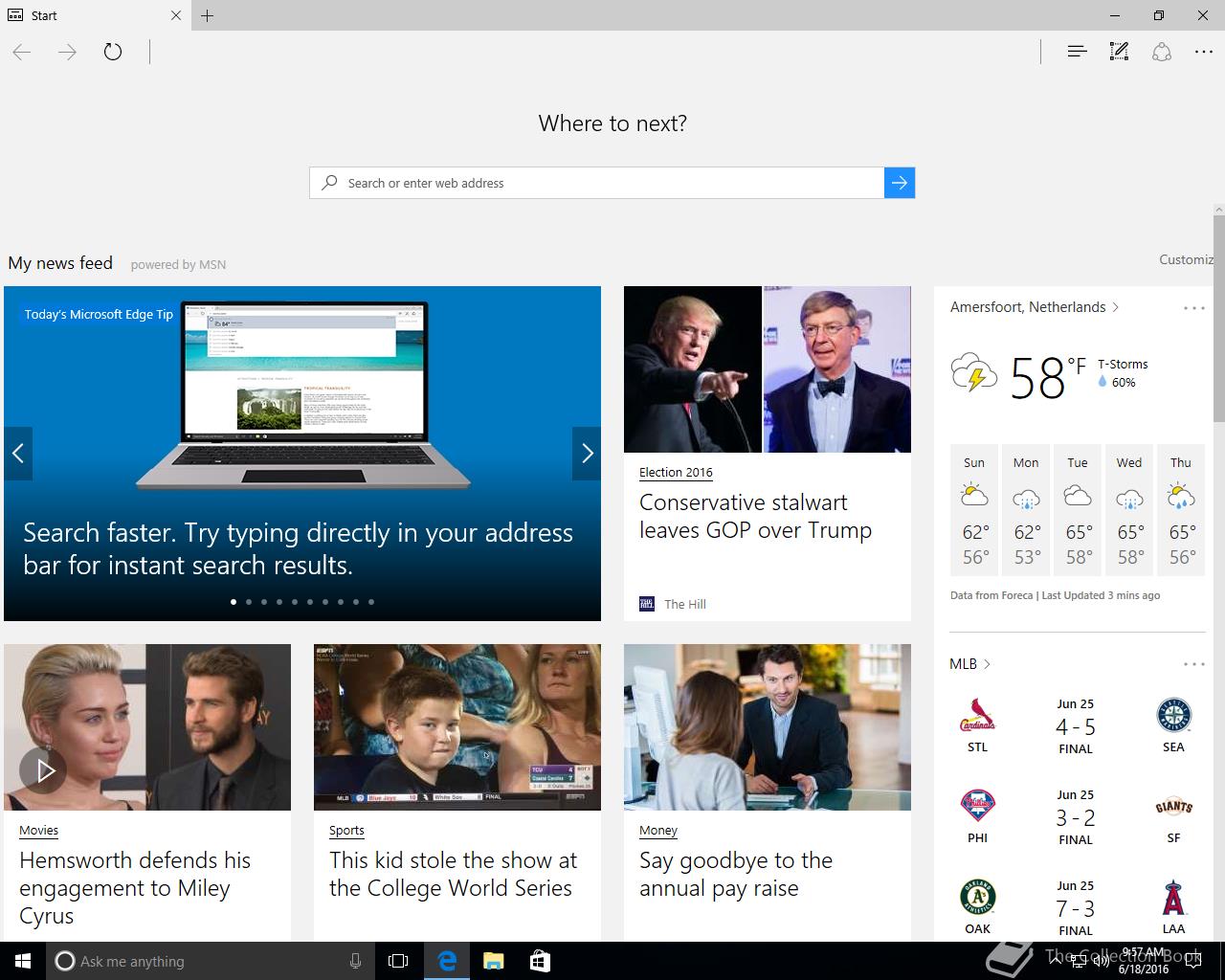The image size is (1225, 980).
Task: Open the Trump and Will photo thumbnail
Action: click(x=768, y=369)
